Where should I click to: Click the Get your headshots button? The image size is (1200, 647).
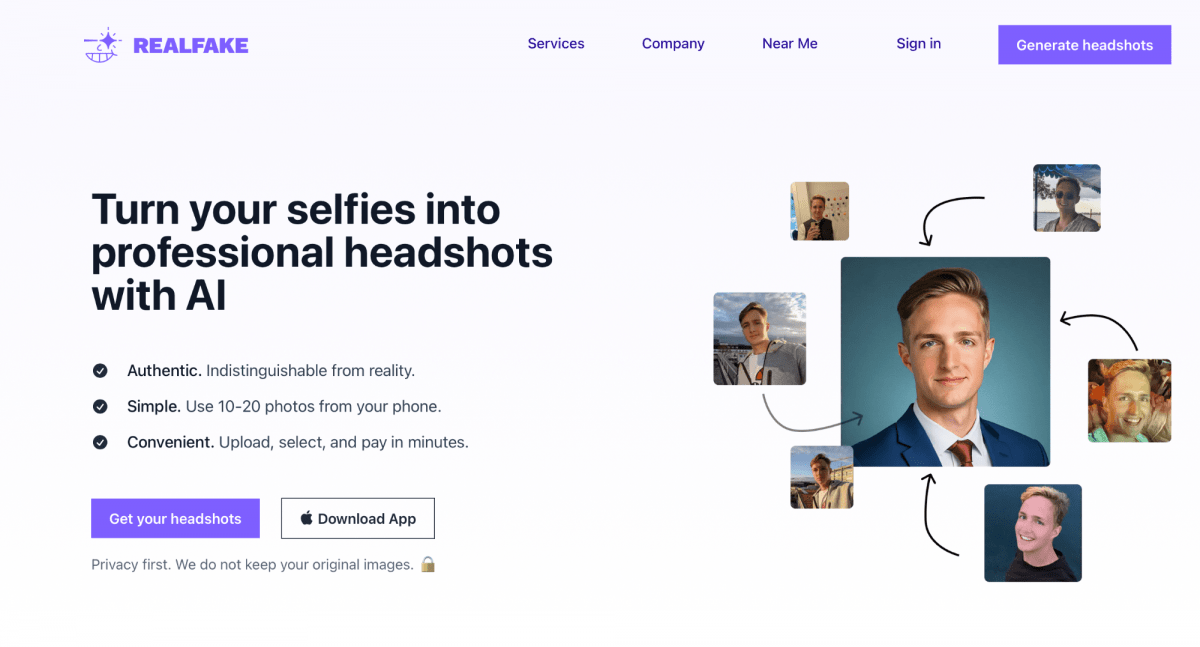coord(175,518)
